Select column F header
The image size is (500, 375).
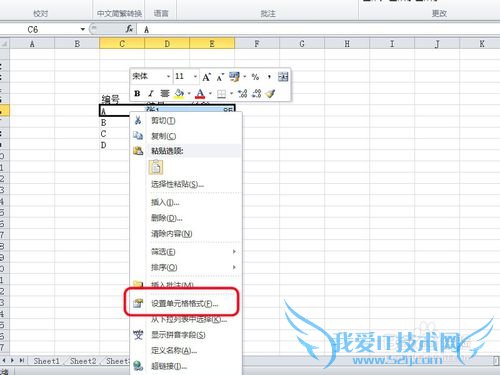point(257,44)
